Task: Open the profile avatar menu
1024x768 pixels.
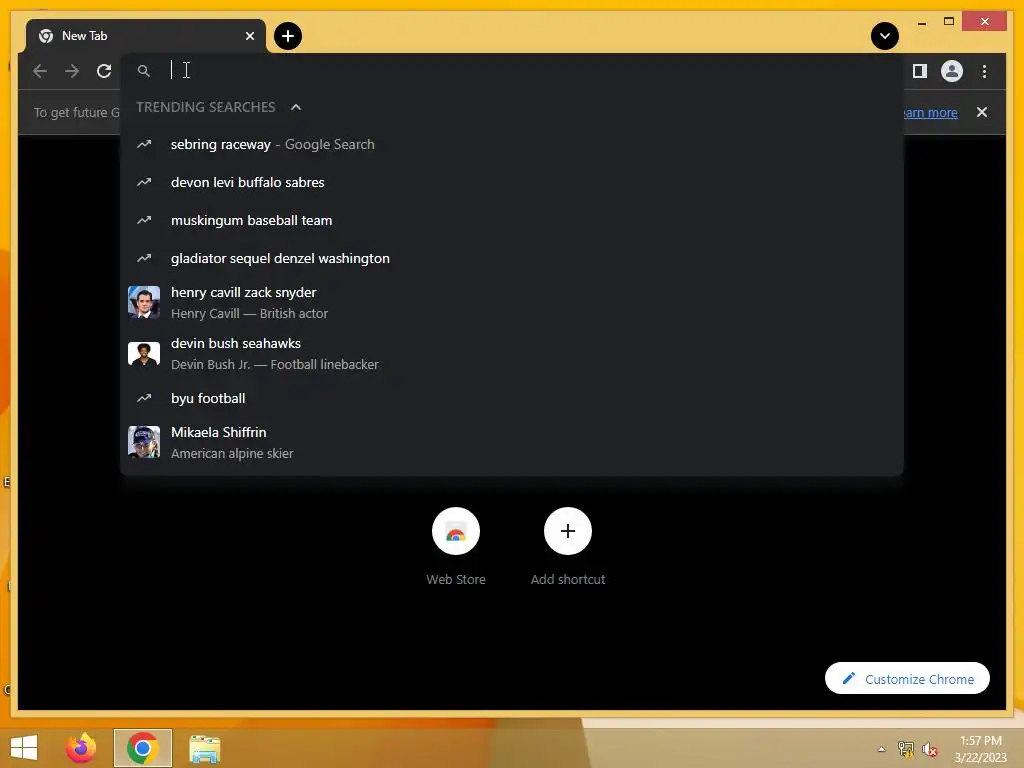Action: point(952,71)
